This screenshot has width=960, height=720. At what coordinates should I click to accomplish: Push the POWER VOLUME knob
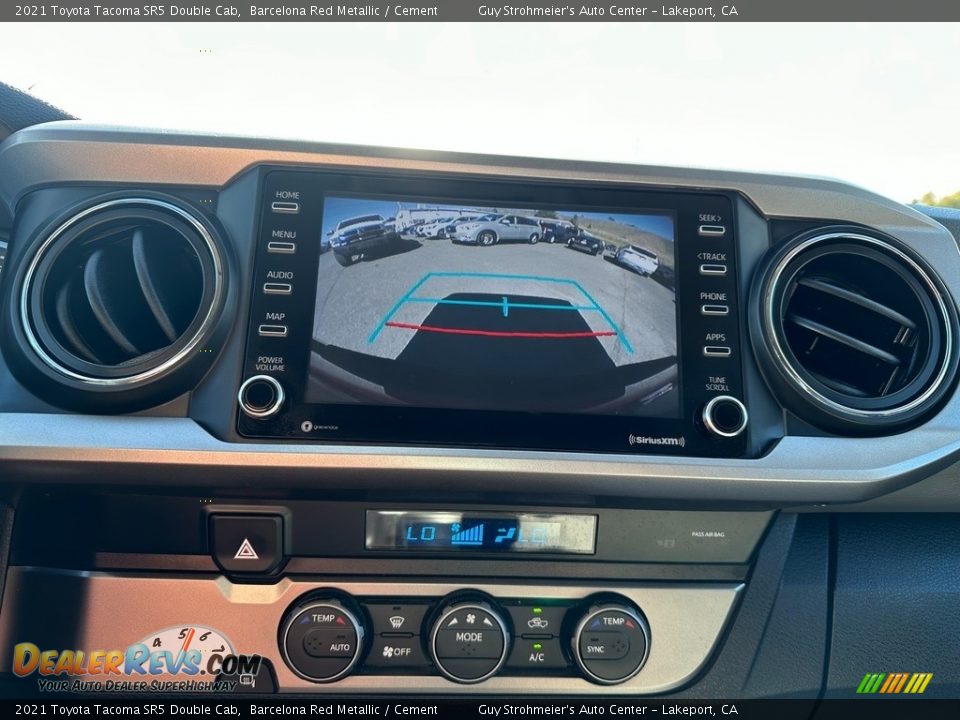pos(261,396)
